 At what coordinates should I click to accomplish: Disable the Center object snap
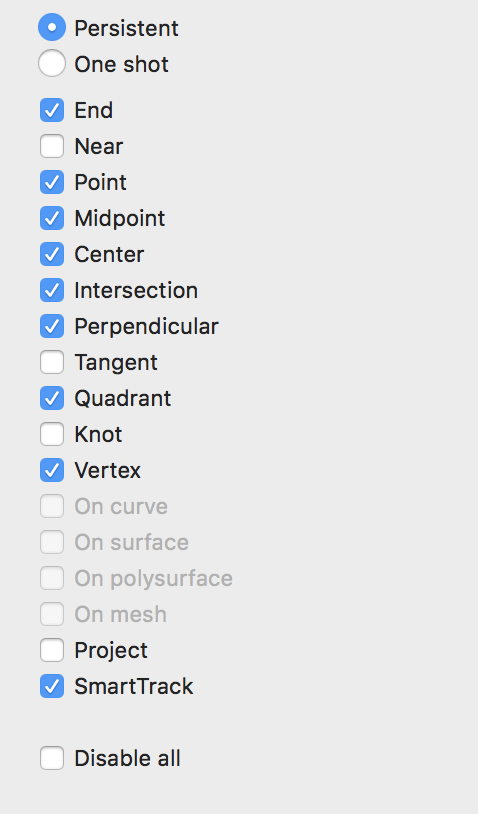52,254
